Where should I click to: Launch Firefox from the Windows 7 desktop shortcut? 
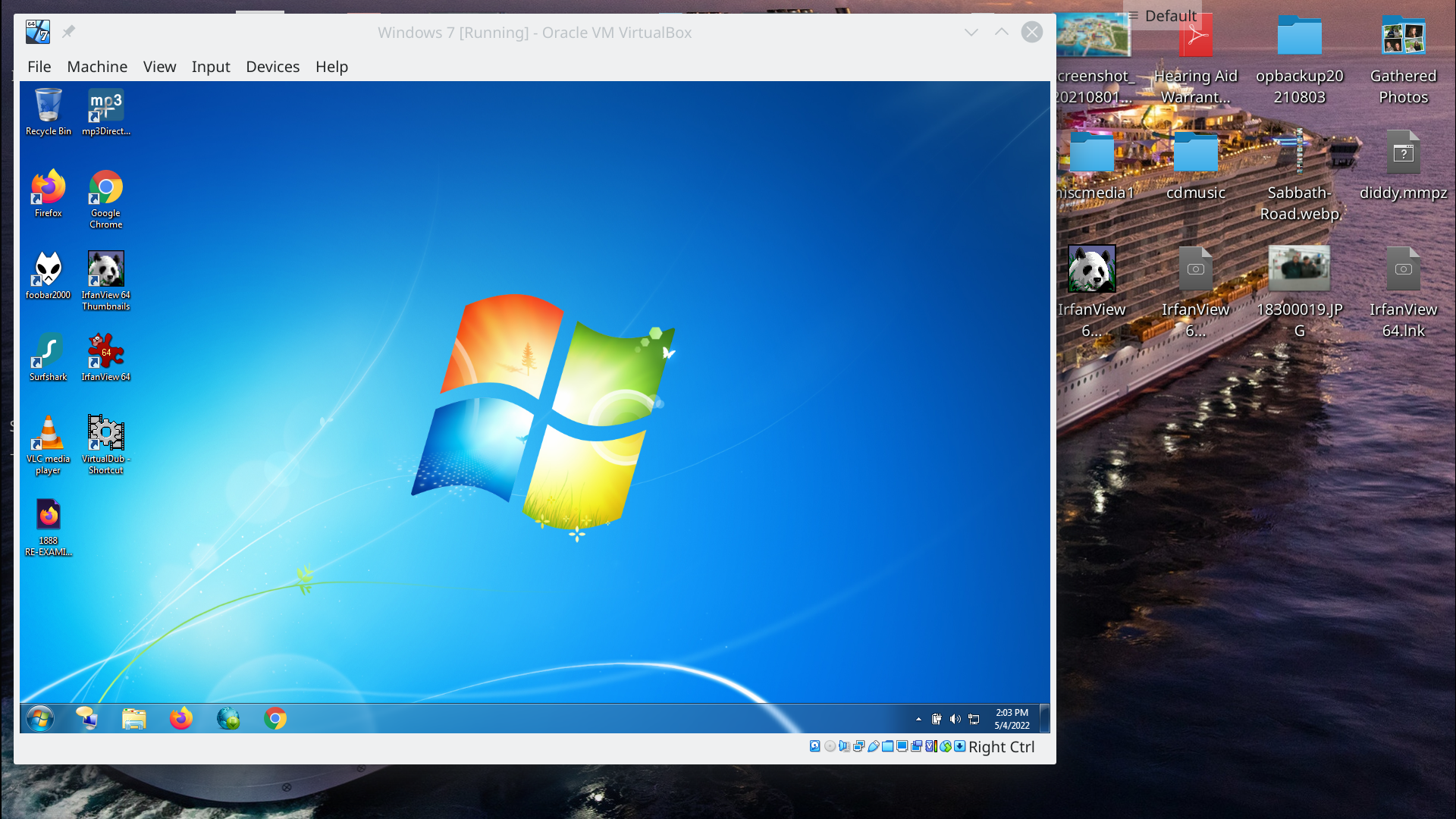(48, 194)
